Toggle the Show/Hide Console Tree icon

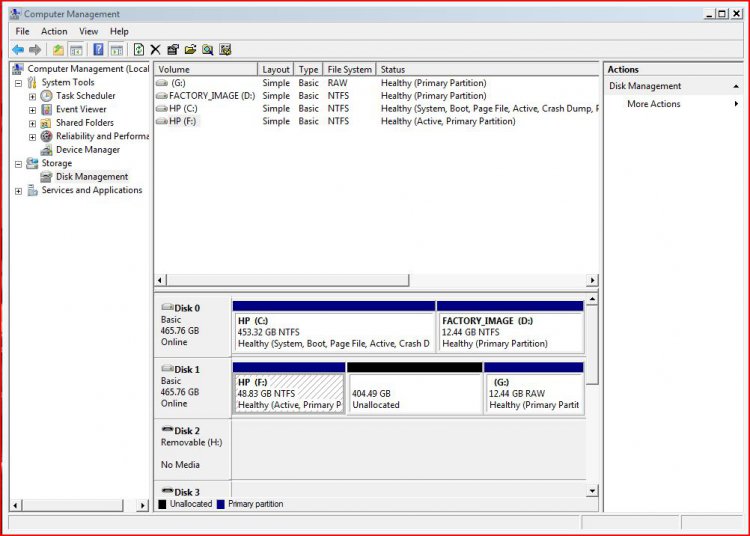(x=76, y=50)
